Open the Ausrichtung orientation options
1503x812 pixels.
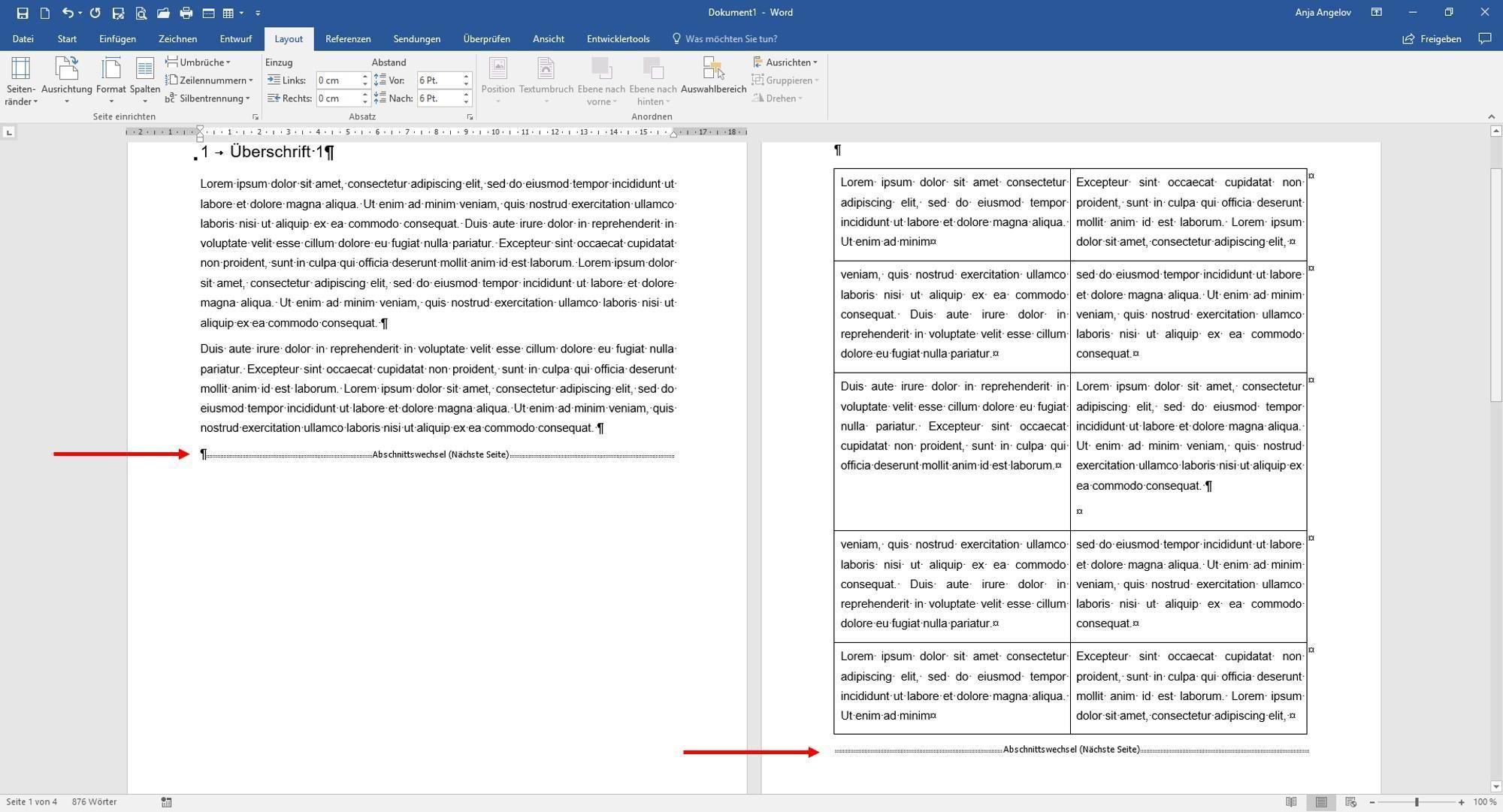(67, 81)
